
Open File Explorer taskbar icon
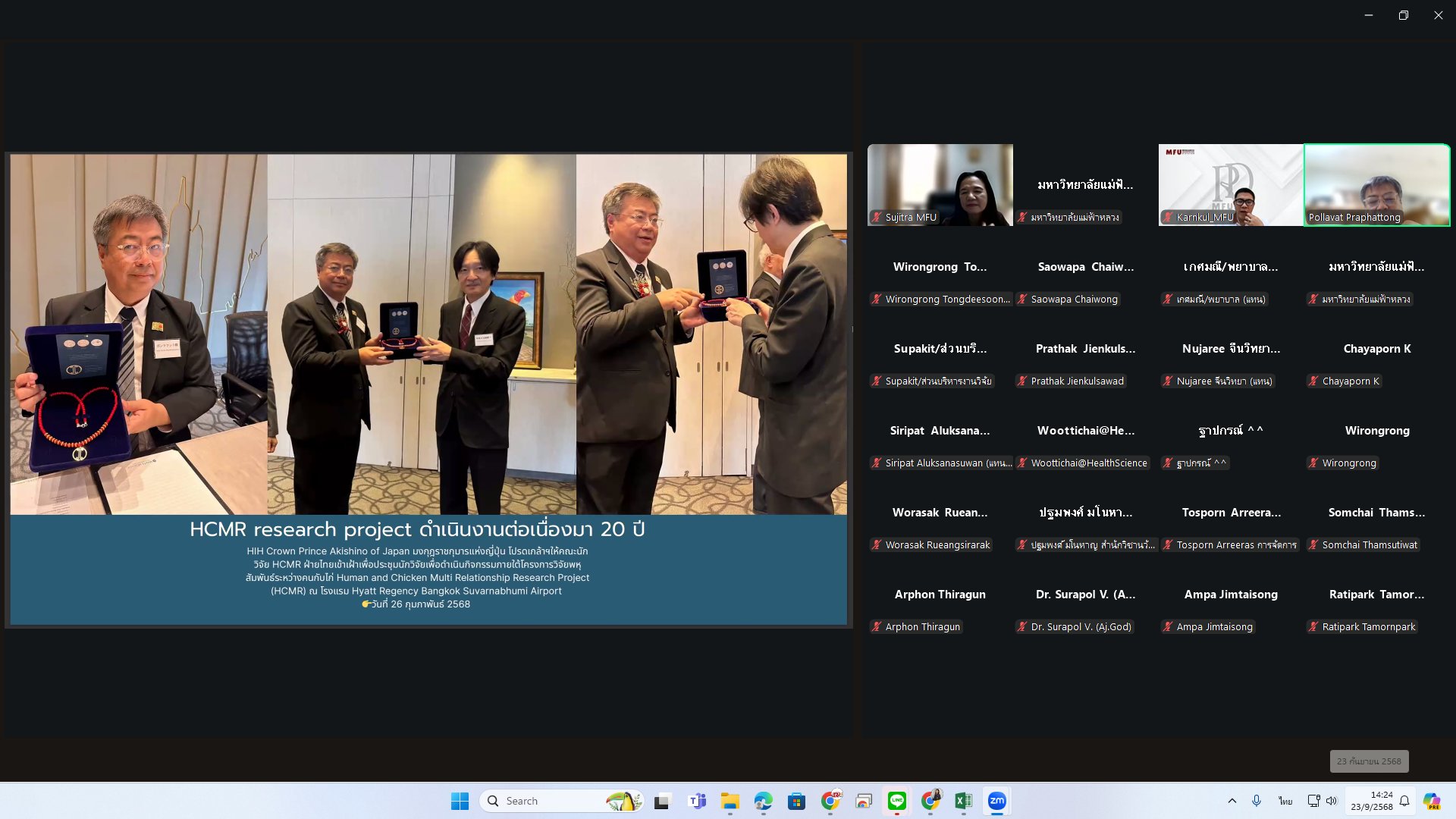730,801
